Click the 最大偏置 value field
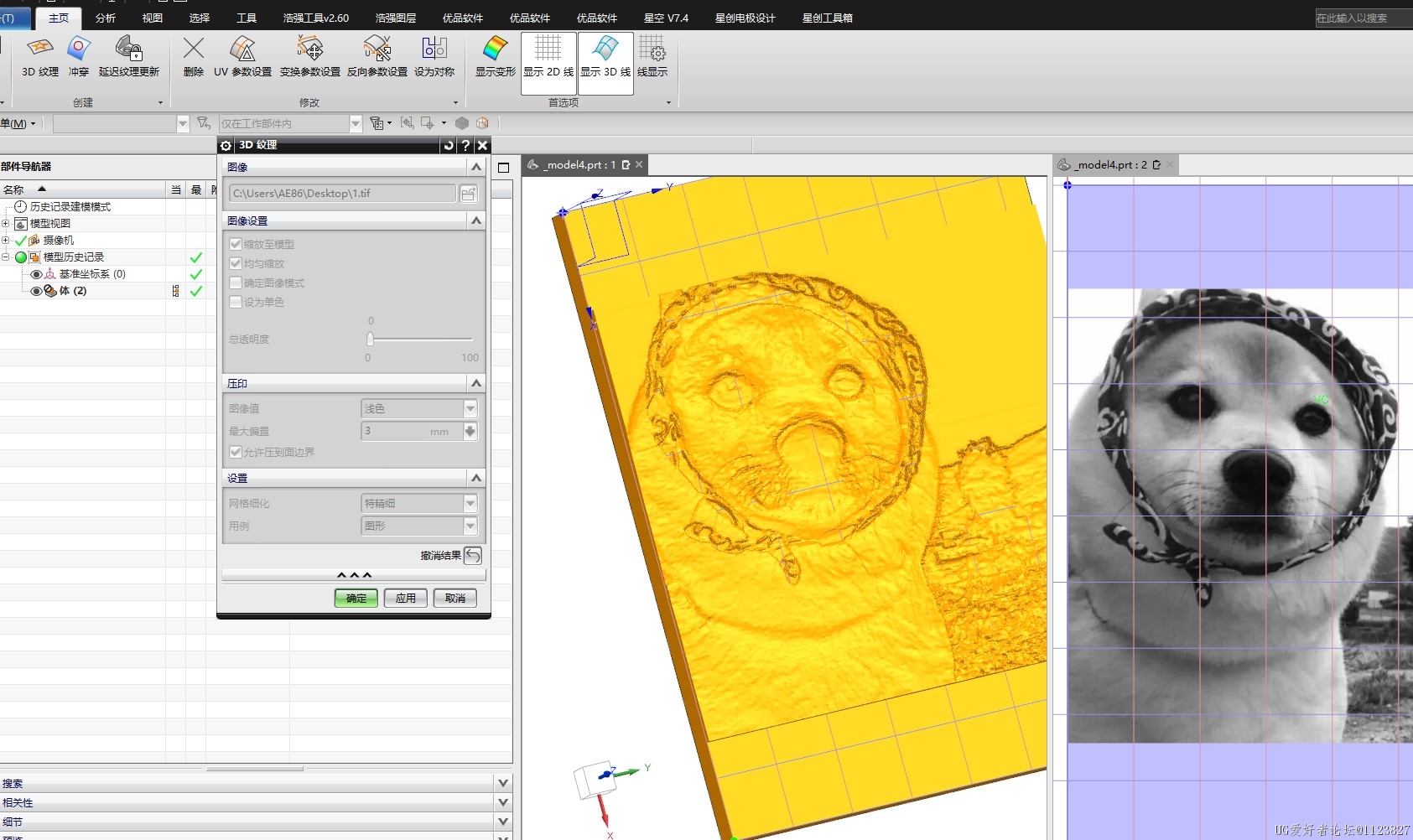 pyautogui.click(x=411, y=431)
